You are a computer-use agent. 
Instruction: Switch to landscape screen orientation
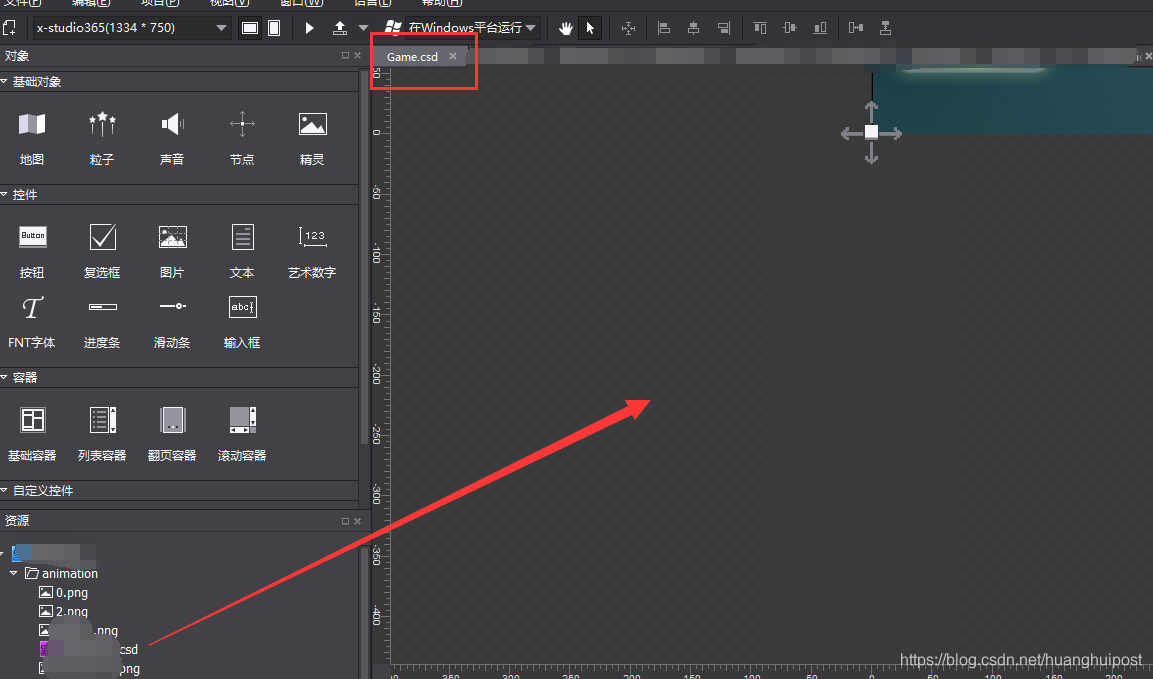250,28
